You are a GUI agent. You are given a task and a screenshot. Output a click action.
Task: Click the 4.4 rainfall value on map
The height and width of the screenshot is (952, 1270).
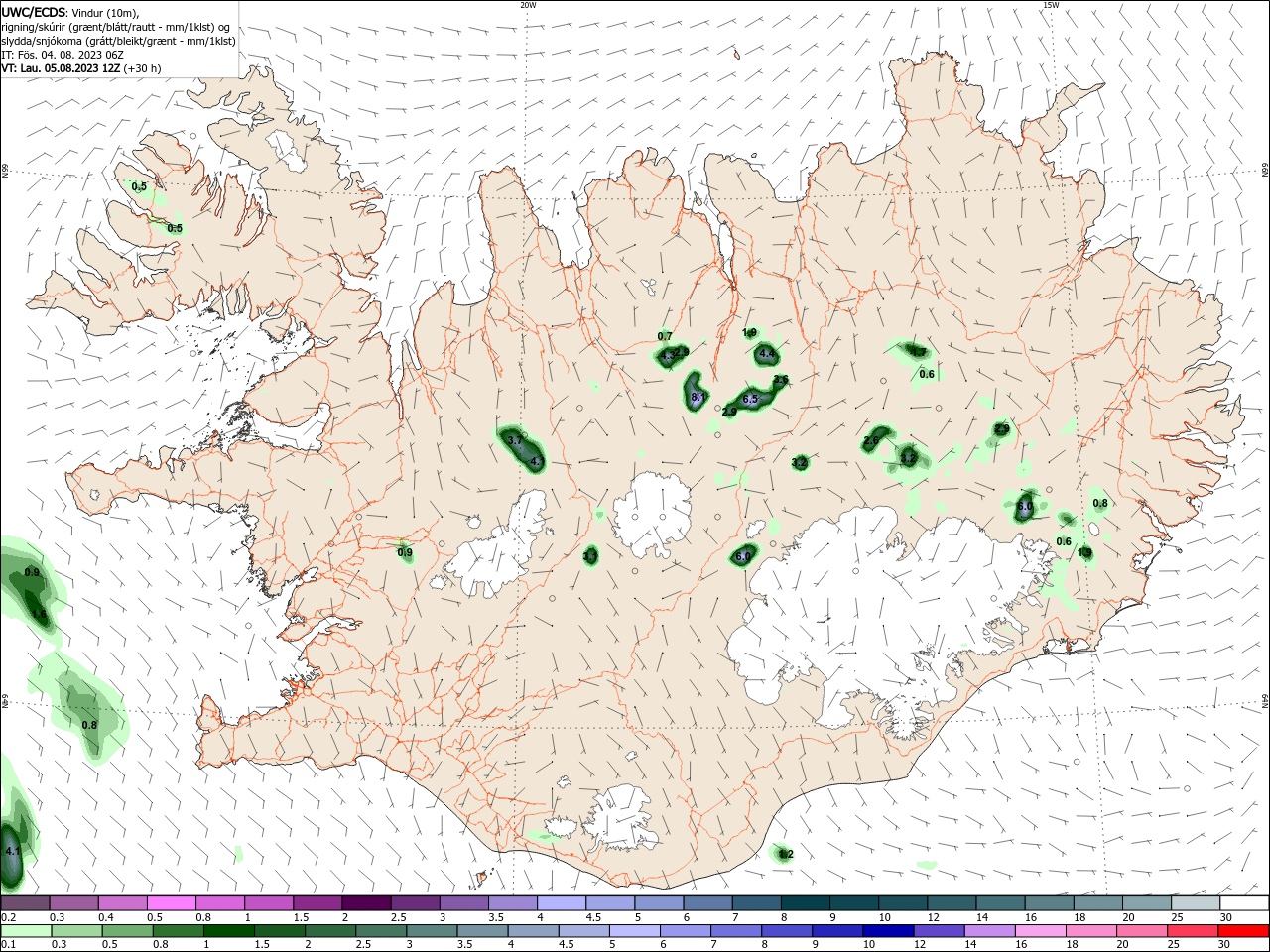[x=766, y=353]
